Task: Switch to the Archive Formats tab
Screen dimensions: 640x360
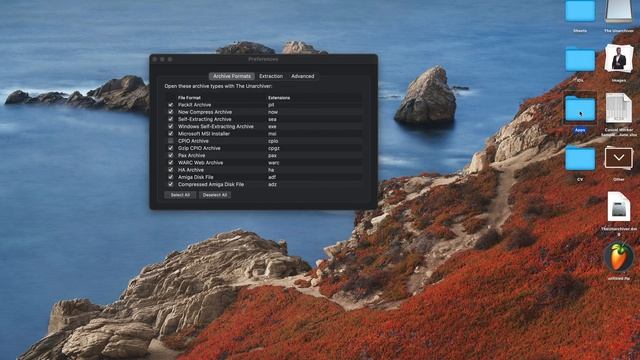Action: (x=232, y=76)
